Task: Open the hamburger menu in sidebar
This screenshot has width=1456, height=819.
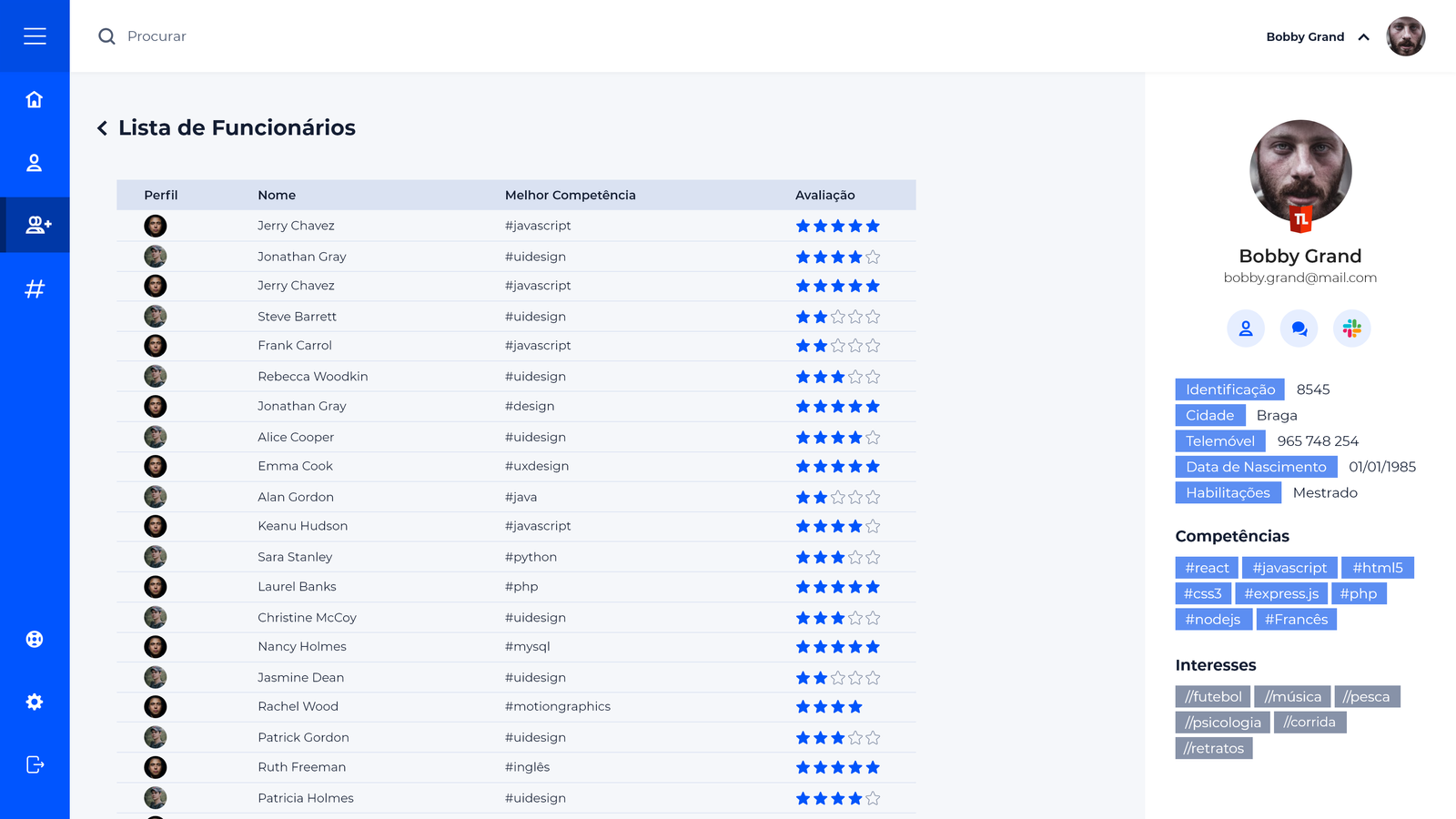Action: click(35, 36)
